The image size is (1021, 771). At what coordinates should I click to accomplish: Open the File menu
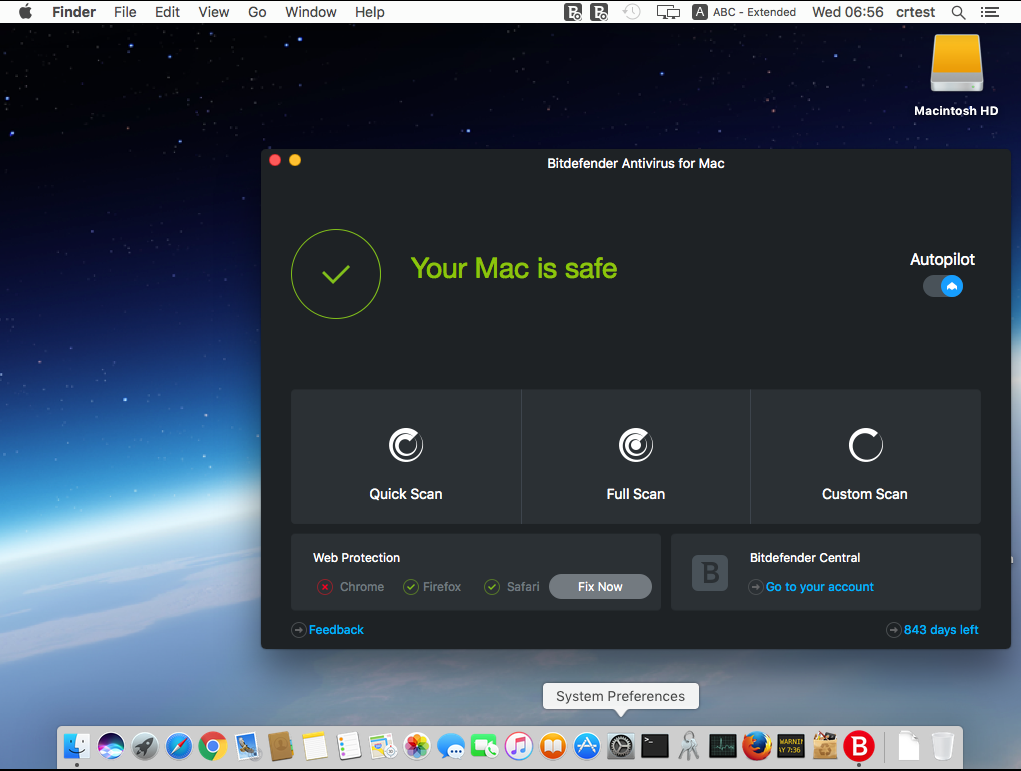125,12
